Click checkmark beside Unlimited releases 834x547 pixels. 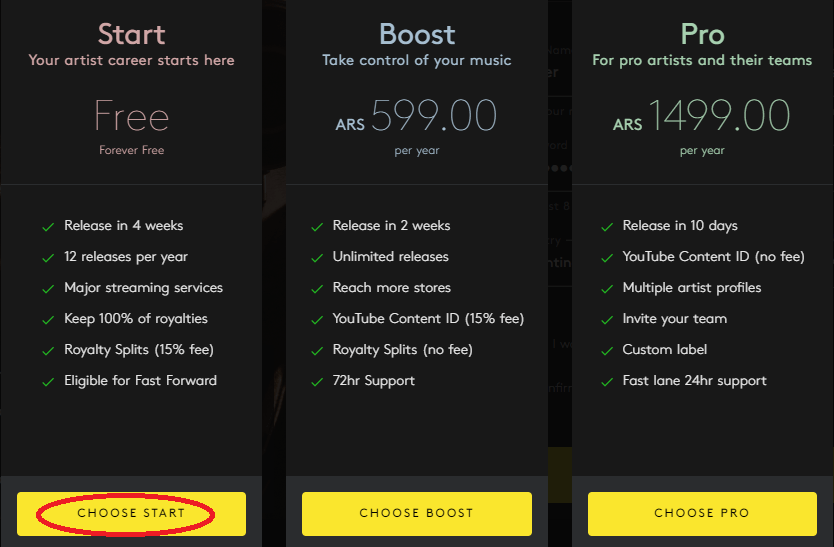coord(316,258)
